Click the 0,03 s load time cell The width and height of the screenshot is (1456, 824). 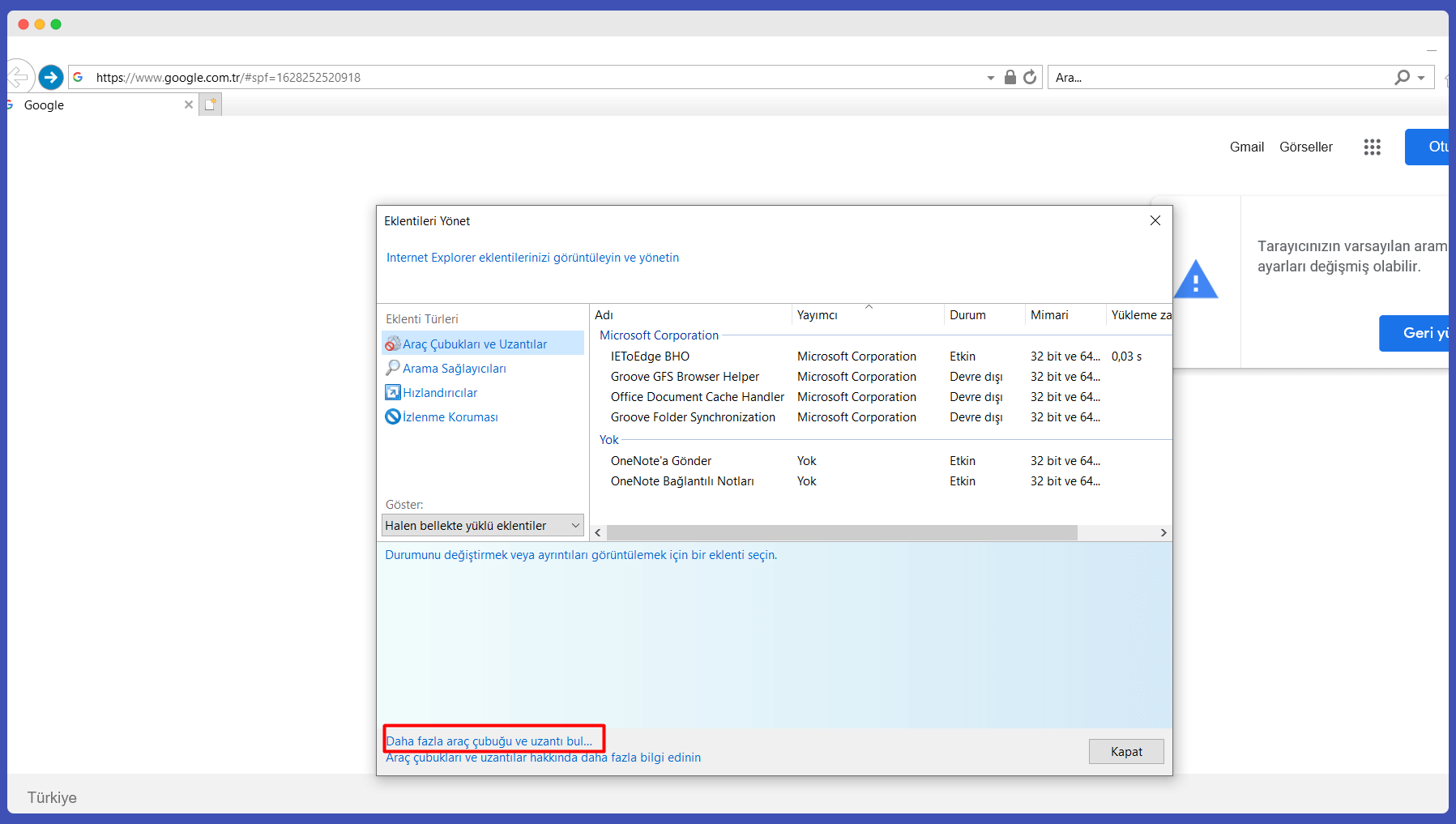point(1126,356)
